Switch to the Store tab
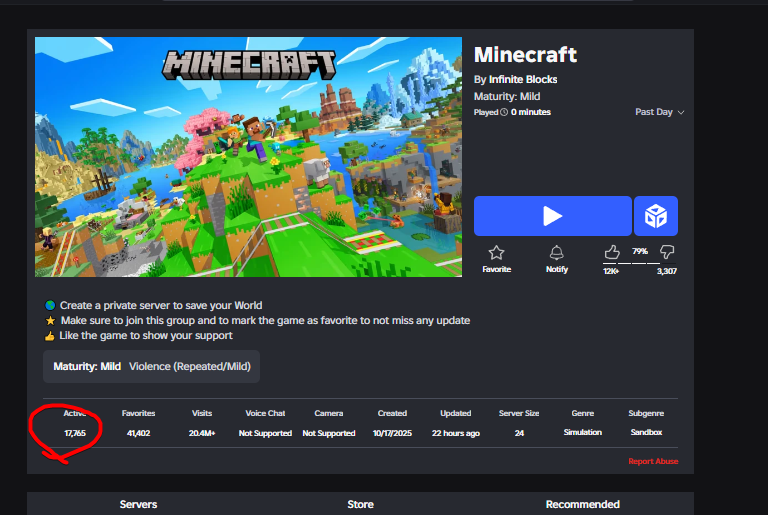Viewport: 768px width, 515px height. click(360, 504)
